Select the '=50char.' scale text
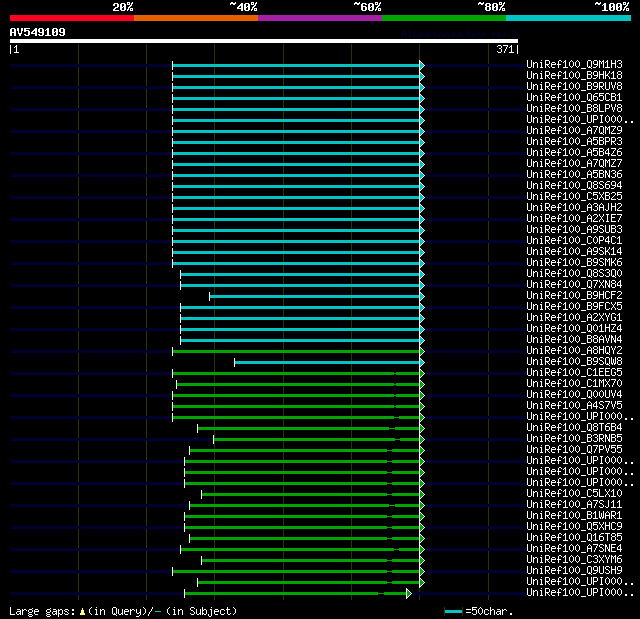 click(489, 611)
